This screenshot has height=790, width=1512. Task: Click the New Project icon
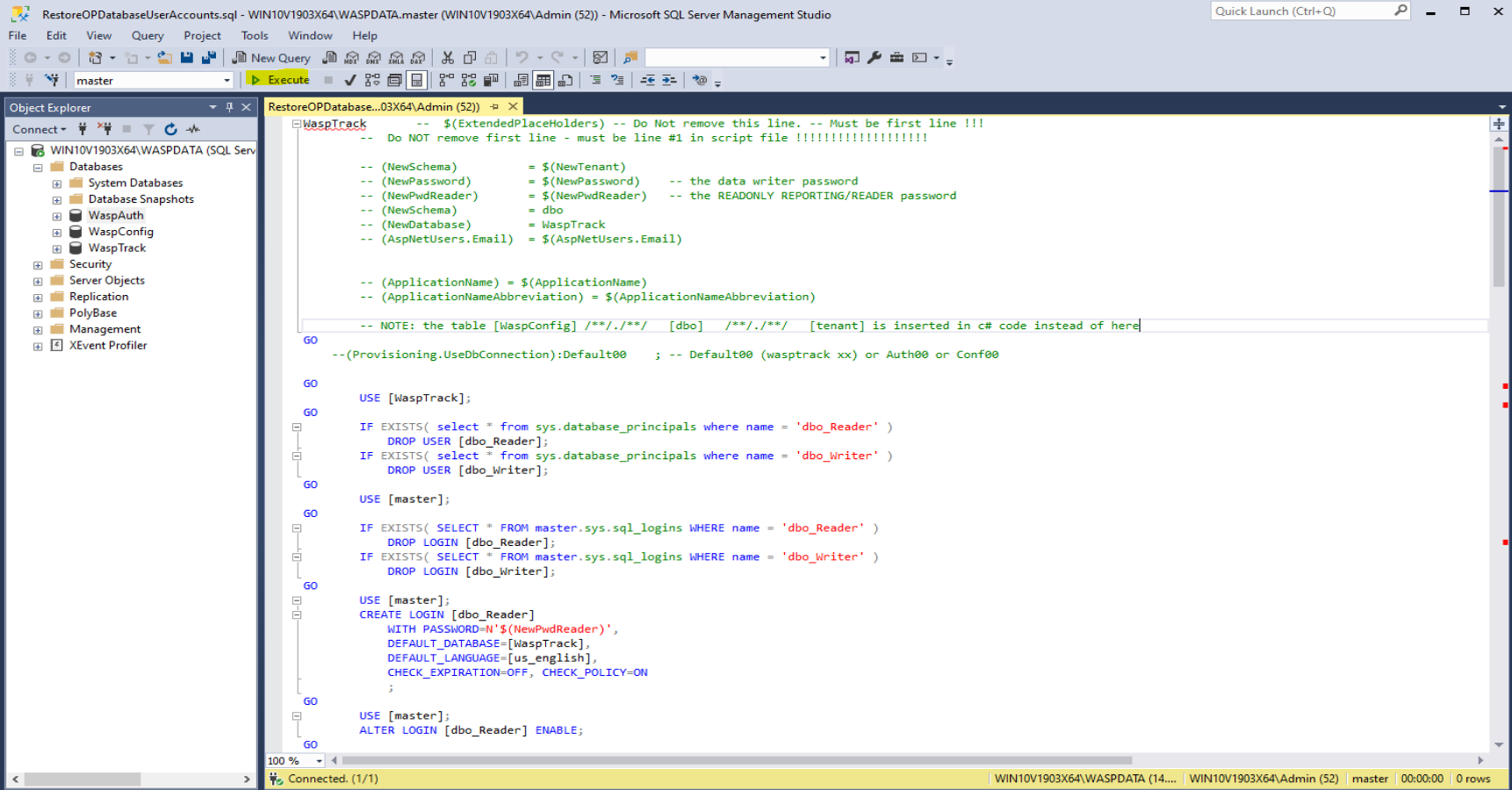(x=95, y=58)
